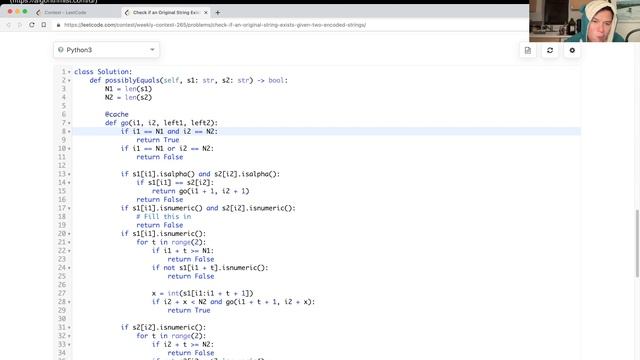The image size is (640, 360).
Task: Click the Contest tab LeetCode favicon
Action: (38, 13)
